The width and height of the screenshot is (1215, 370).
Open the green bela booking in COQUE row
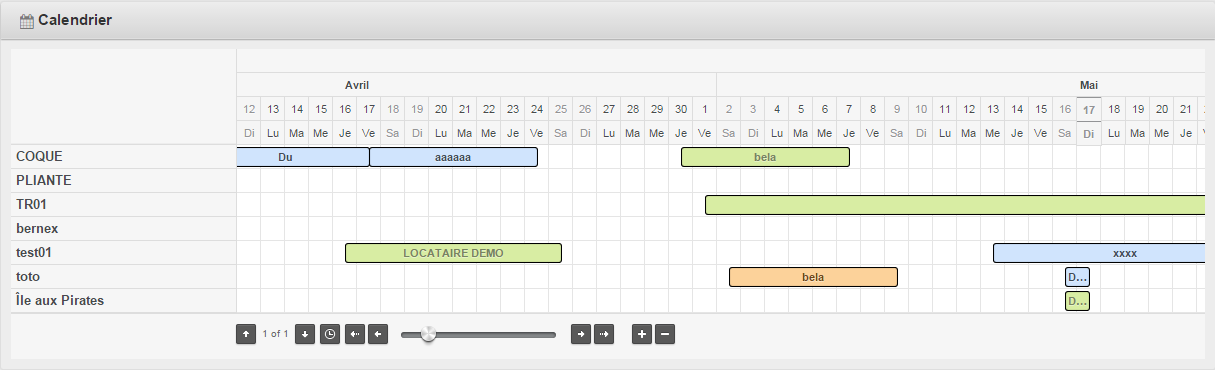[765, 157]
